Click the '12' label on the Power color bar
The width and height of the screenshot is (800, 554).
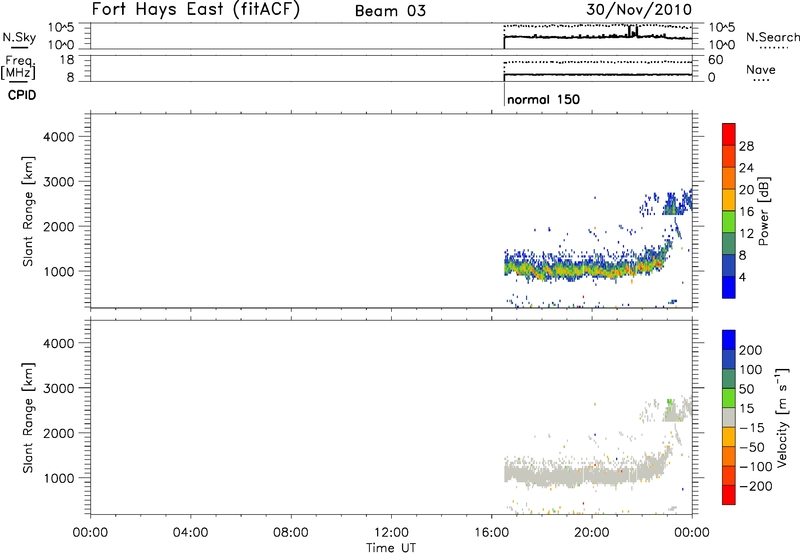click(x=746, y=234)
